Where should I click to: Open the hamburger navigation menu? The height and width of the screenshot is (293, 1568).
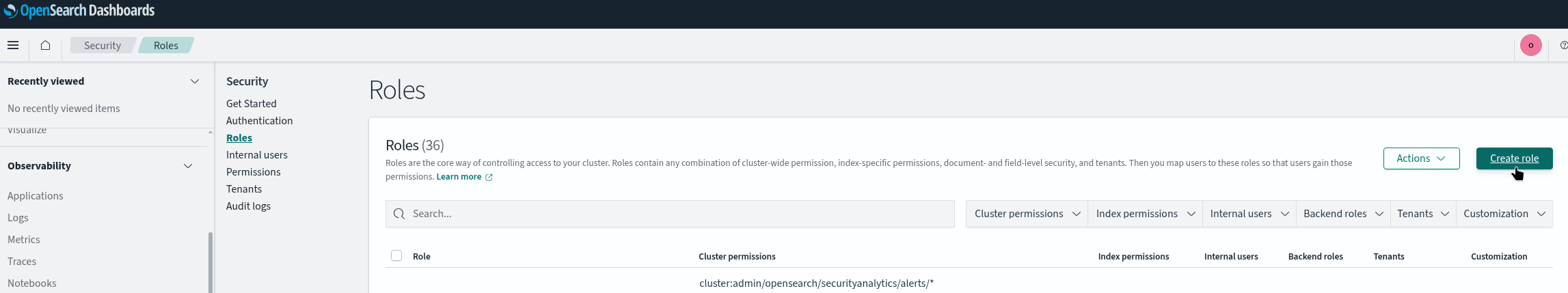point(13,45)
